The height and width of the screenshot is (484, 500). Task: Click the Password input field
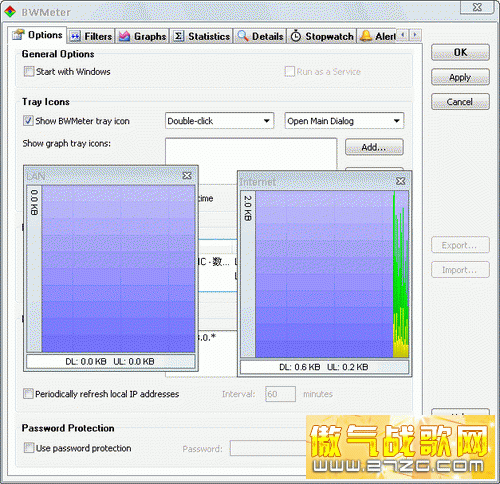coord(268,448)
